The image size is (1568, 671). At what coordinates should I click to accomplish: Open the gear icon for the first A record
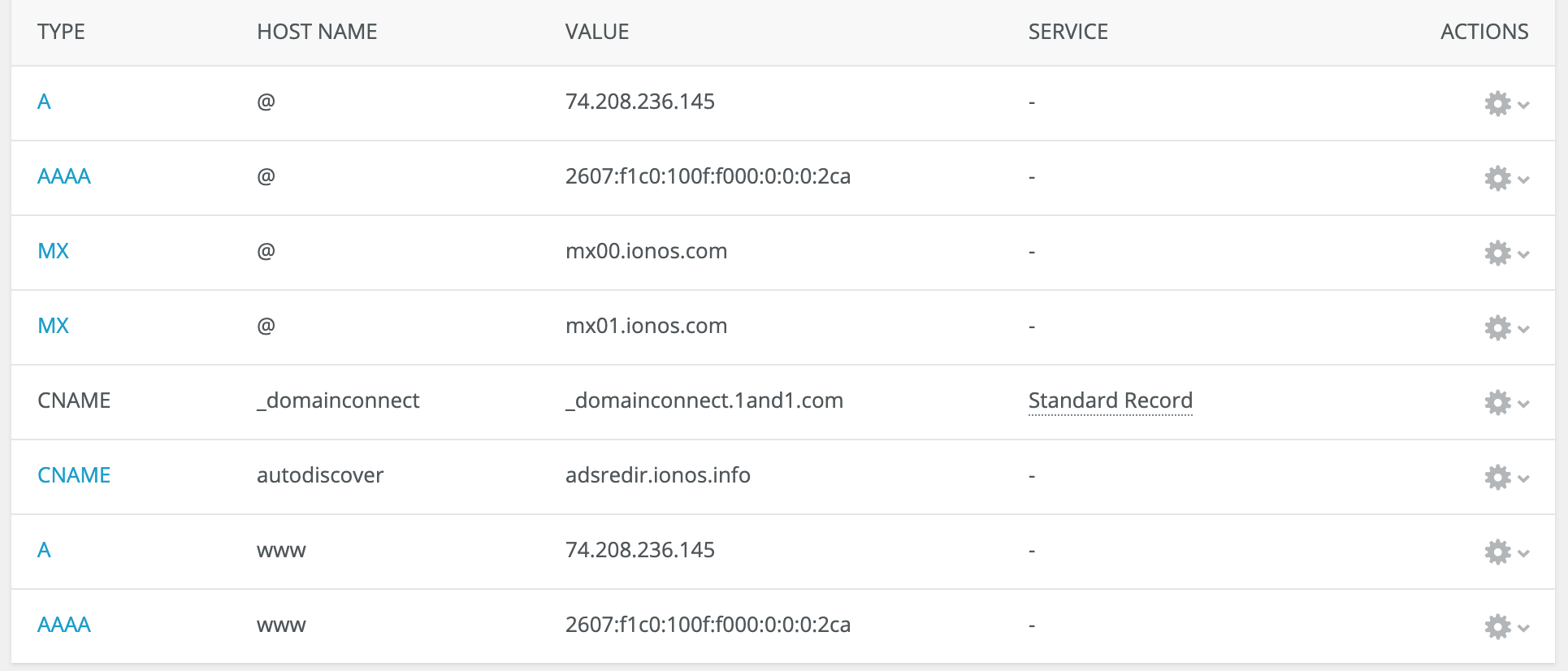coord(1497,102)
